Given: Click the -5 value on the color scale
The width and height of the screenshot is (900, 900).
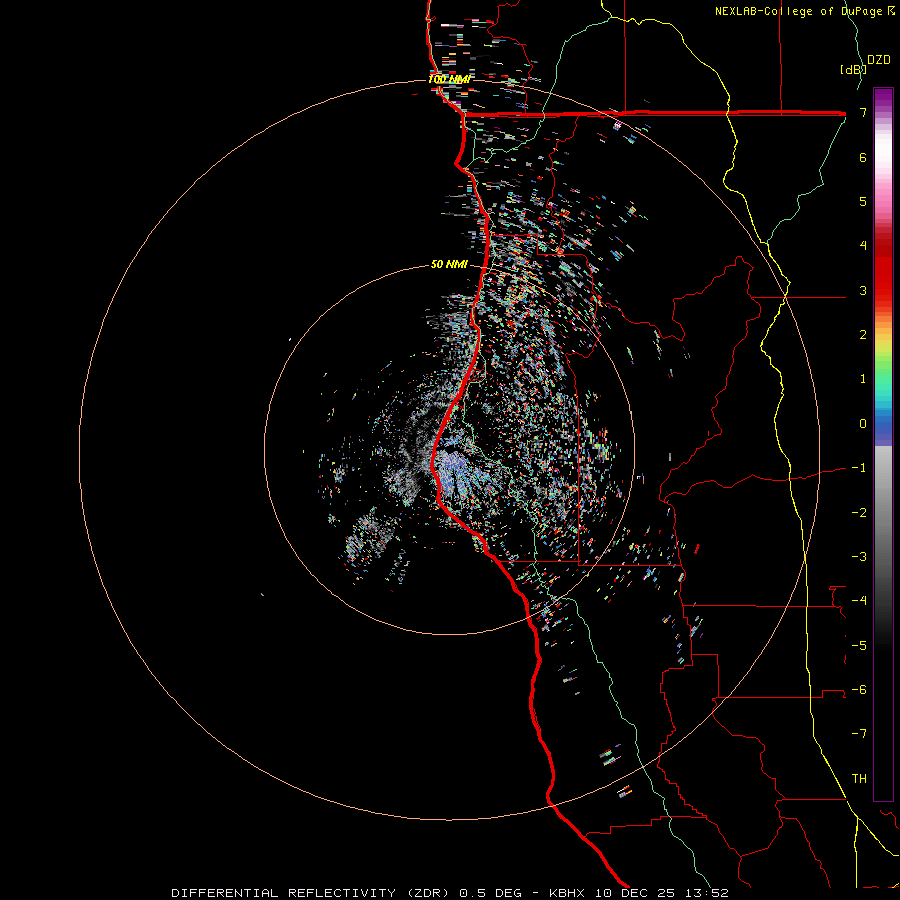Looking at the screenshot, I should pos(859,645).
